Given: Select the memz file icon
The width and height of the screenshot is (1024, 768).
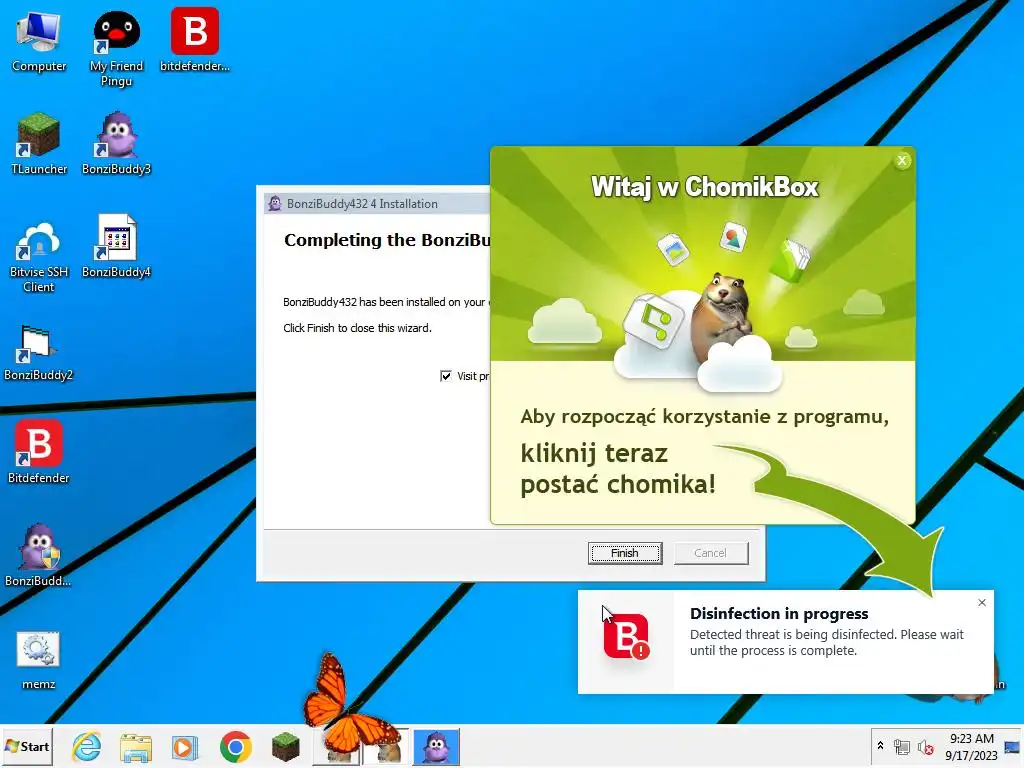Looking at the screenshot, I should (39, 660).
